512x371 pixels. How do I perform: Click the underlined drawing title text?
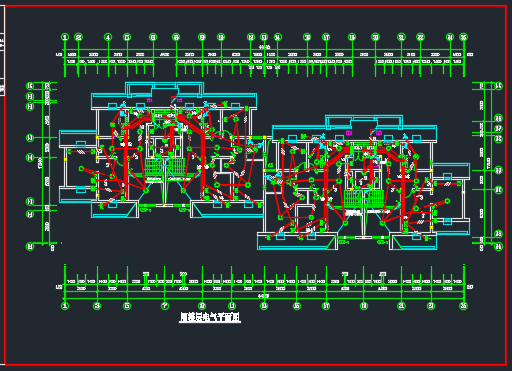210,317
